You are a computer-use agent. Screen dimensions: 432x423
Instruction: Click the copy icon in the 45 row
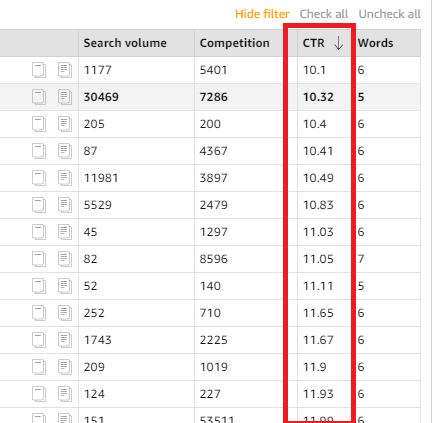(39, 232)
